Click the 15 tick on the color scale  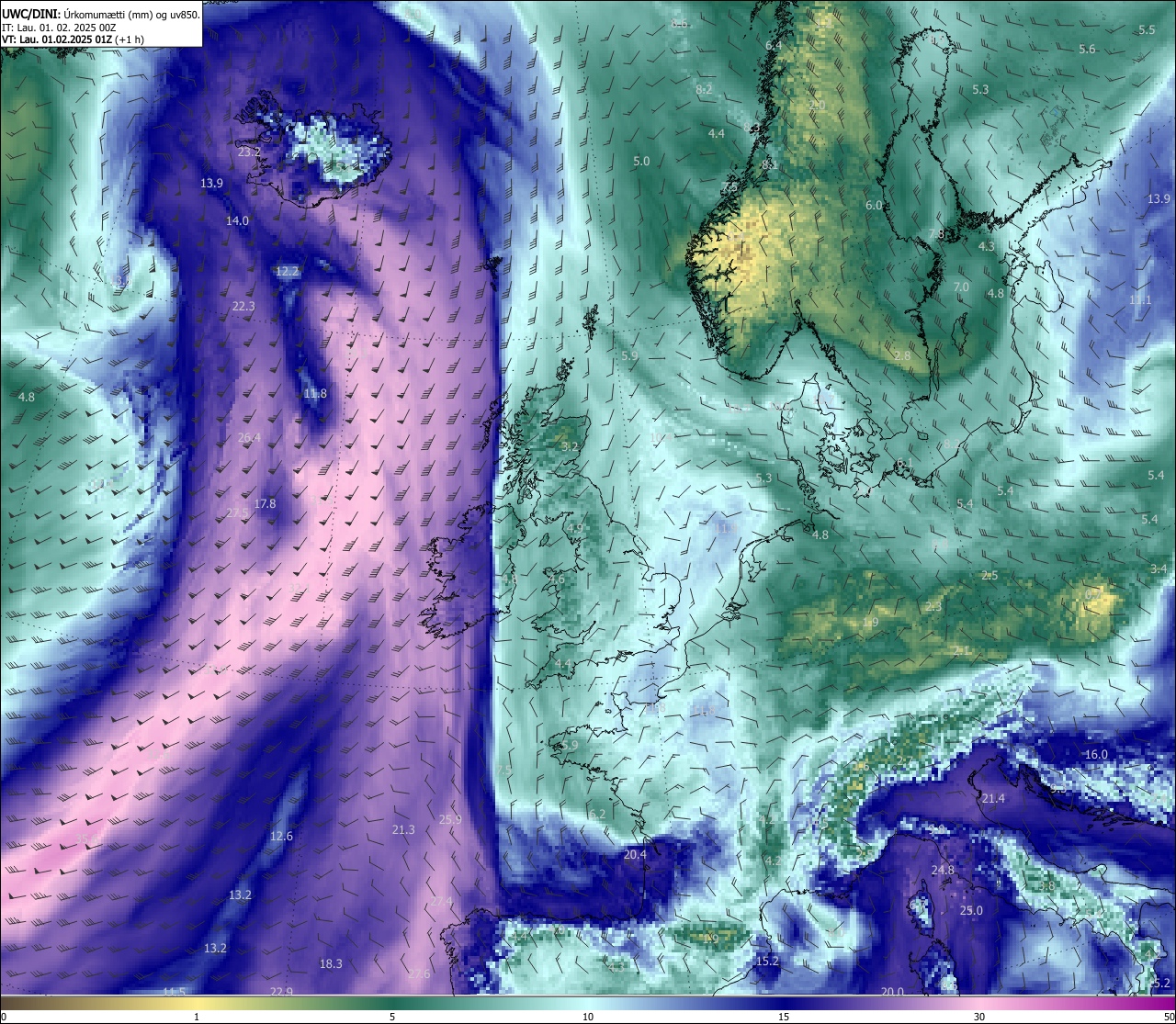tap(784, 1017)
